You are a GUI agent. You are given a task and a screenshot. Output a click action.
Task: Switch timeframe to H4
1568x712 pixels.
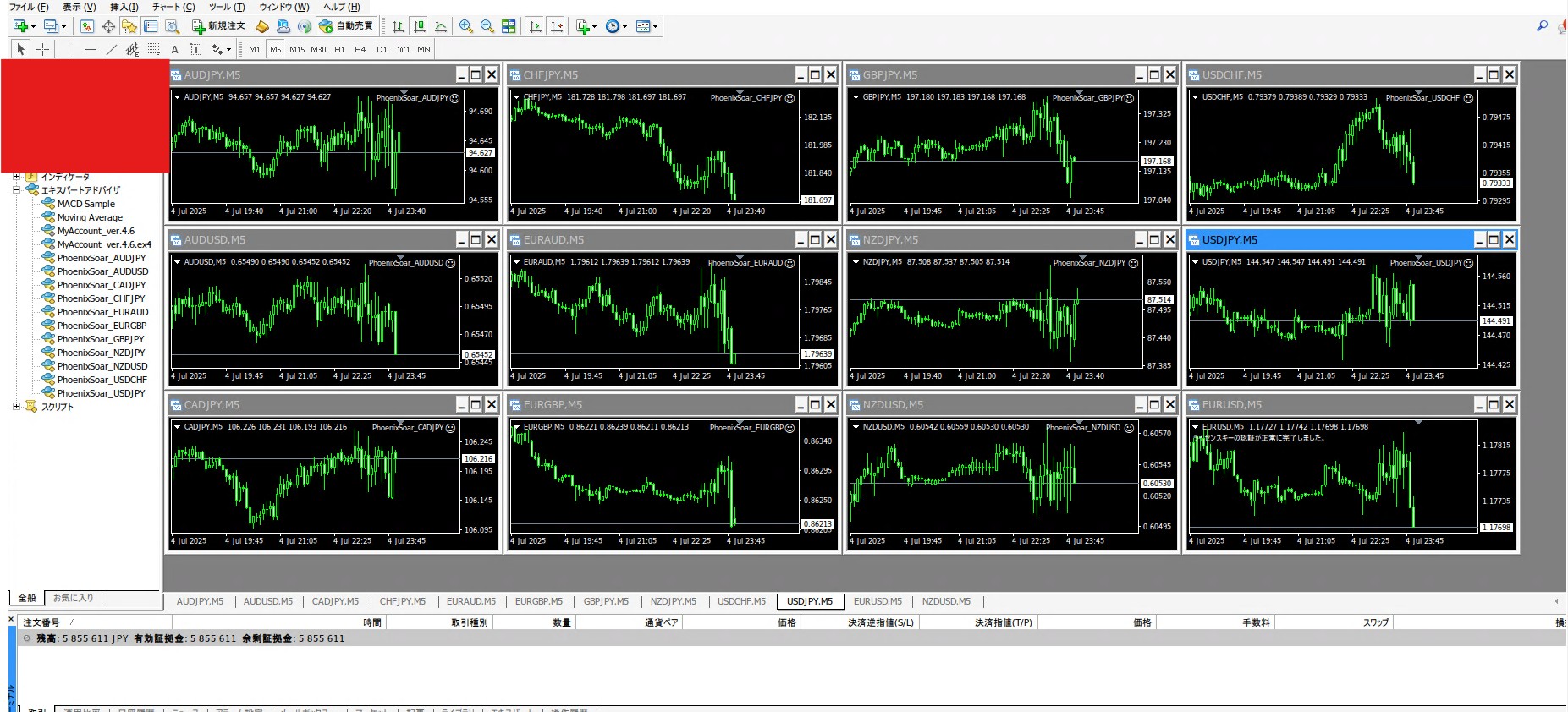[360, 49]
